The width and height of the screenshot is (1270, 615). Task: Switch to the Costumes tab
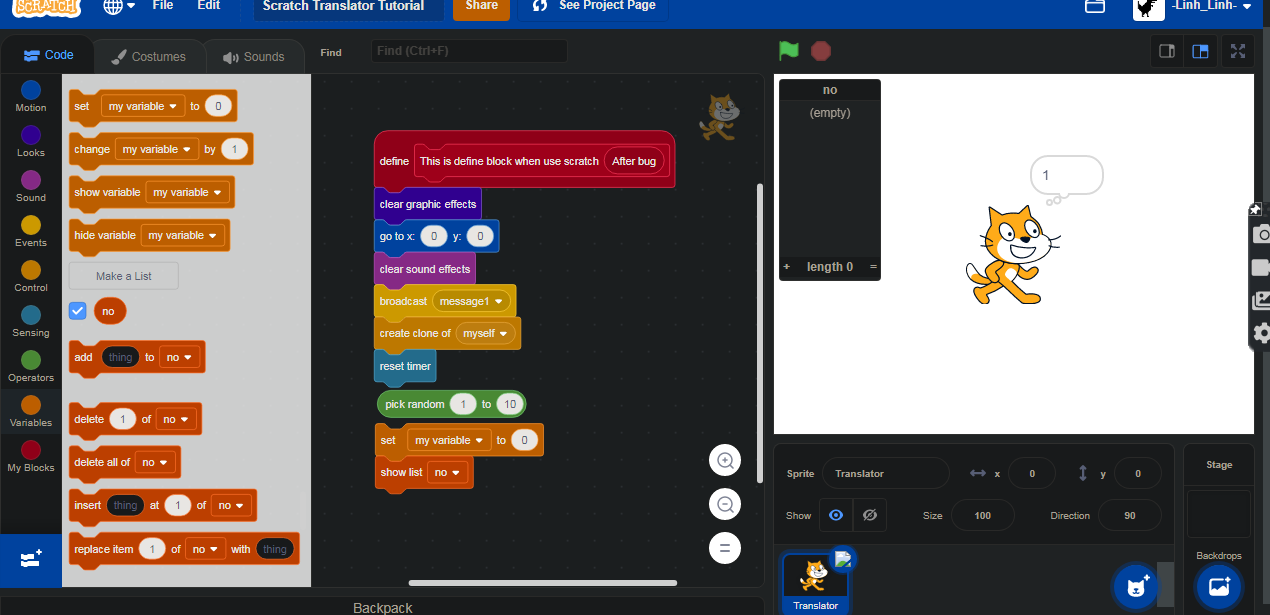click(148, 57)
